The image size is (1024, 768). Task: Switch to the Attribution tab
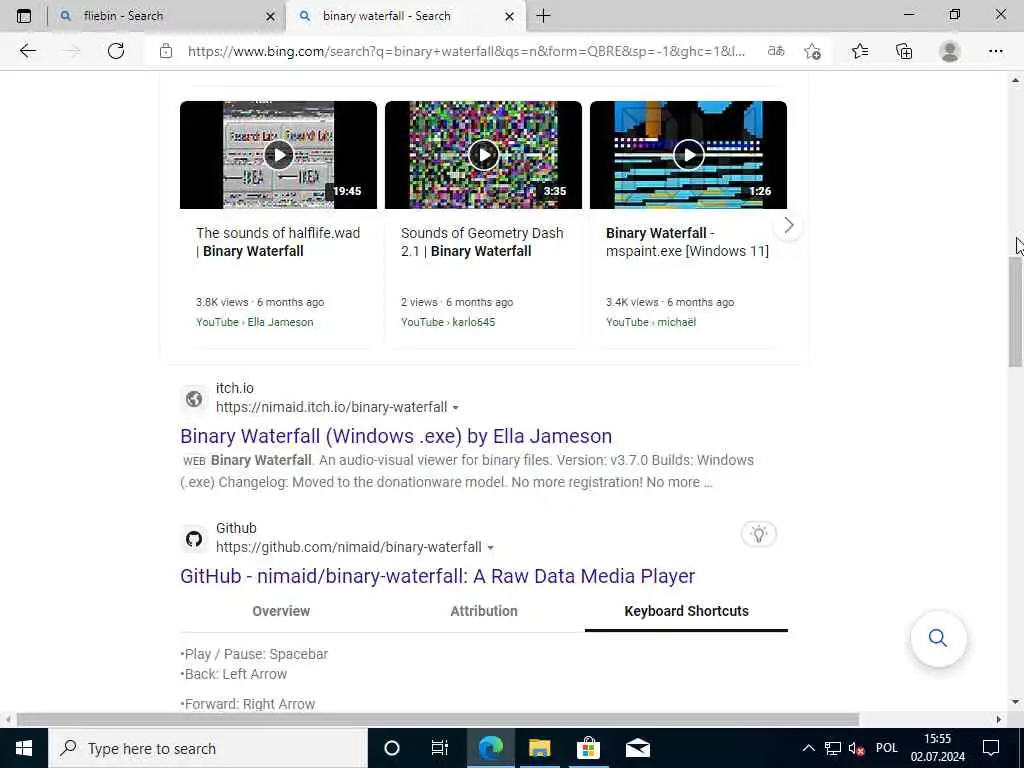click(x=484, y=611)
